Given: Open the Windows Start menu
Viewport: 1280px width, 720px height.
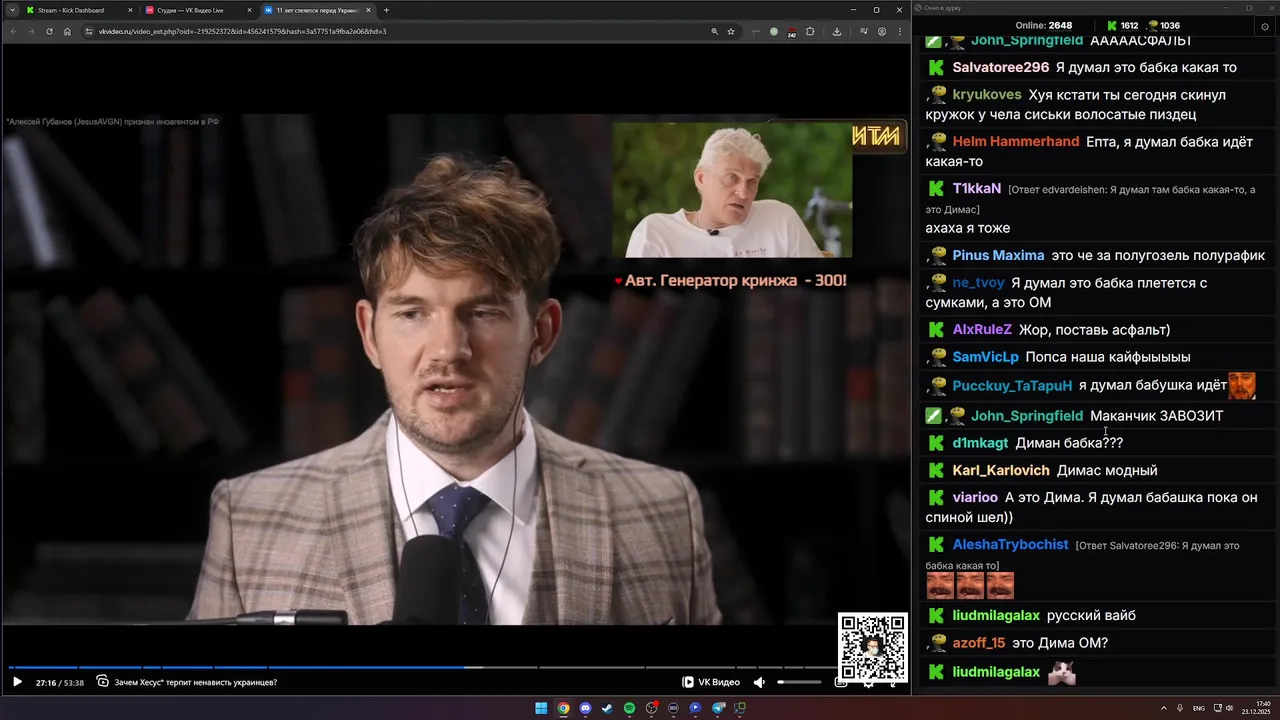Looking at the screenshot, I should pos(541,708).
